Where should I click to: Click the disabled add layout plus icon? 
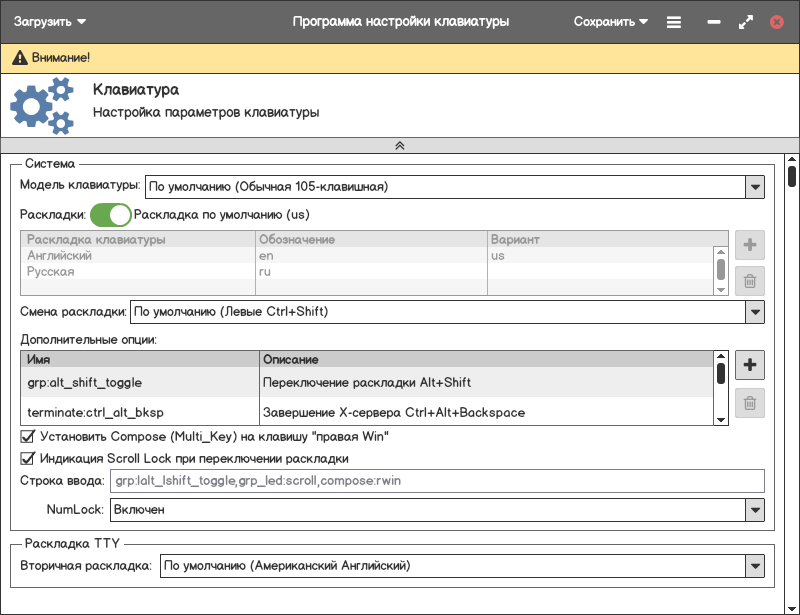(x=749, y=246)
